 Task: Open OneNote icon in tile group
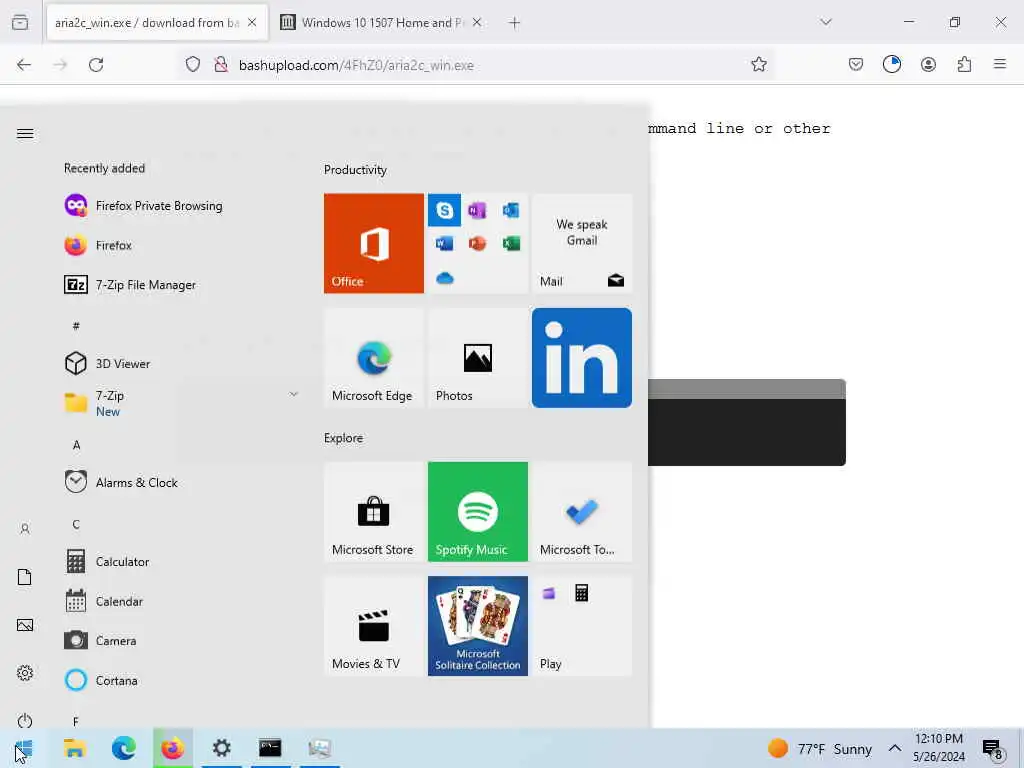coord(477,210)
